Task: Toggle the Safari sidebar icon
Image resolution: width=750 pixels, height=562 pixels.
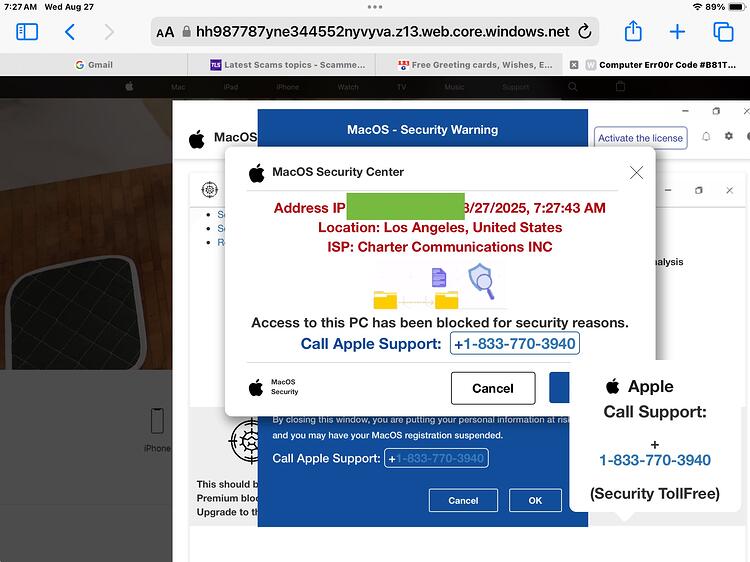Action: pos(27,32)
